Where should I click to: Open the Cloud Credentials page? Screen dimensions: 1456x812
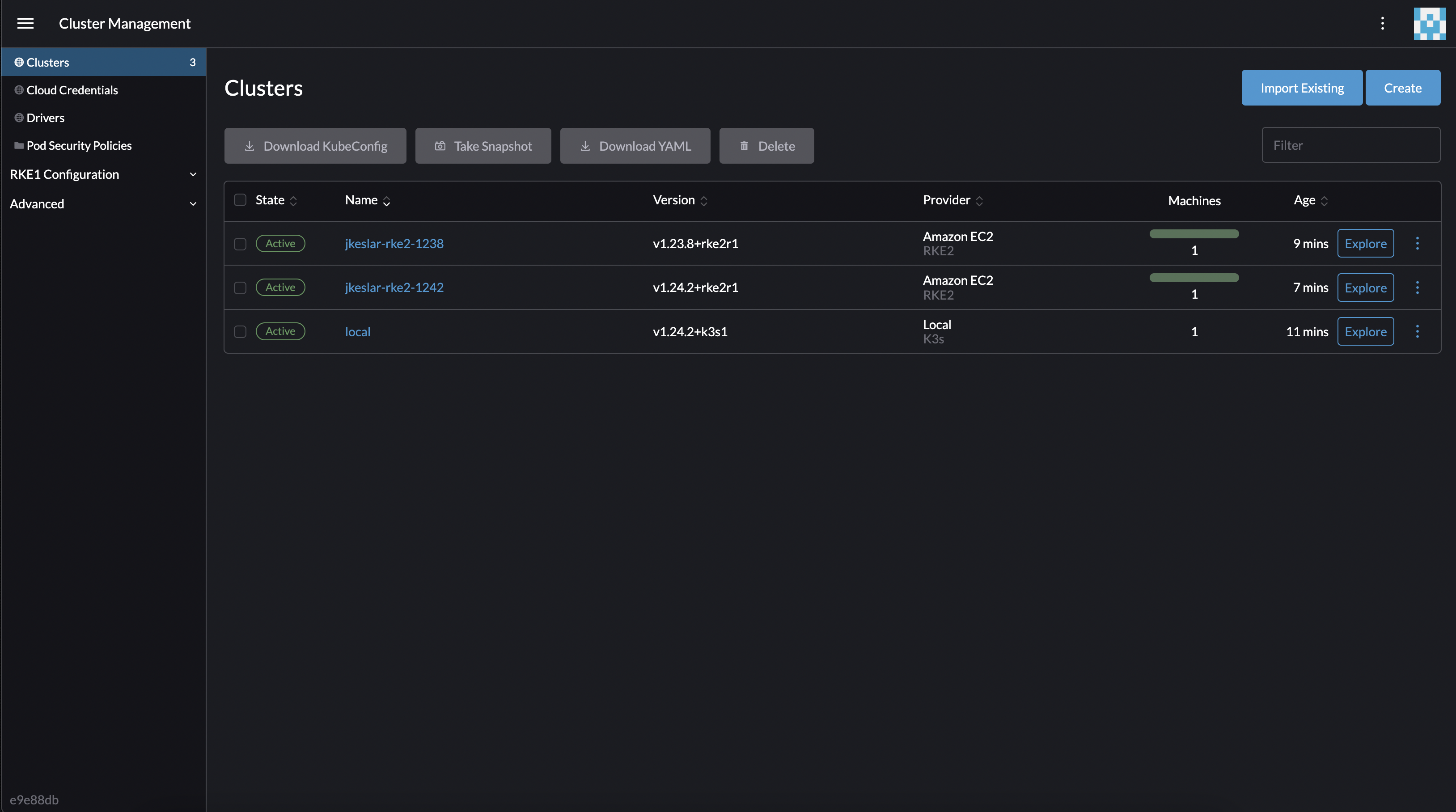coord(72,90)
